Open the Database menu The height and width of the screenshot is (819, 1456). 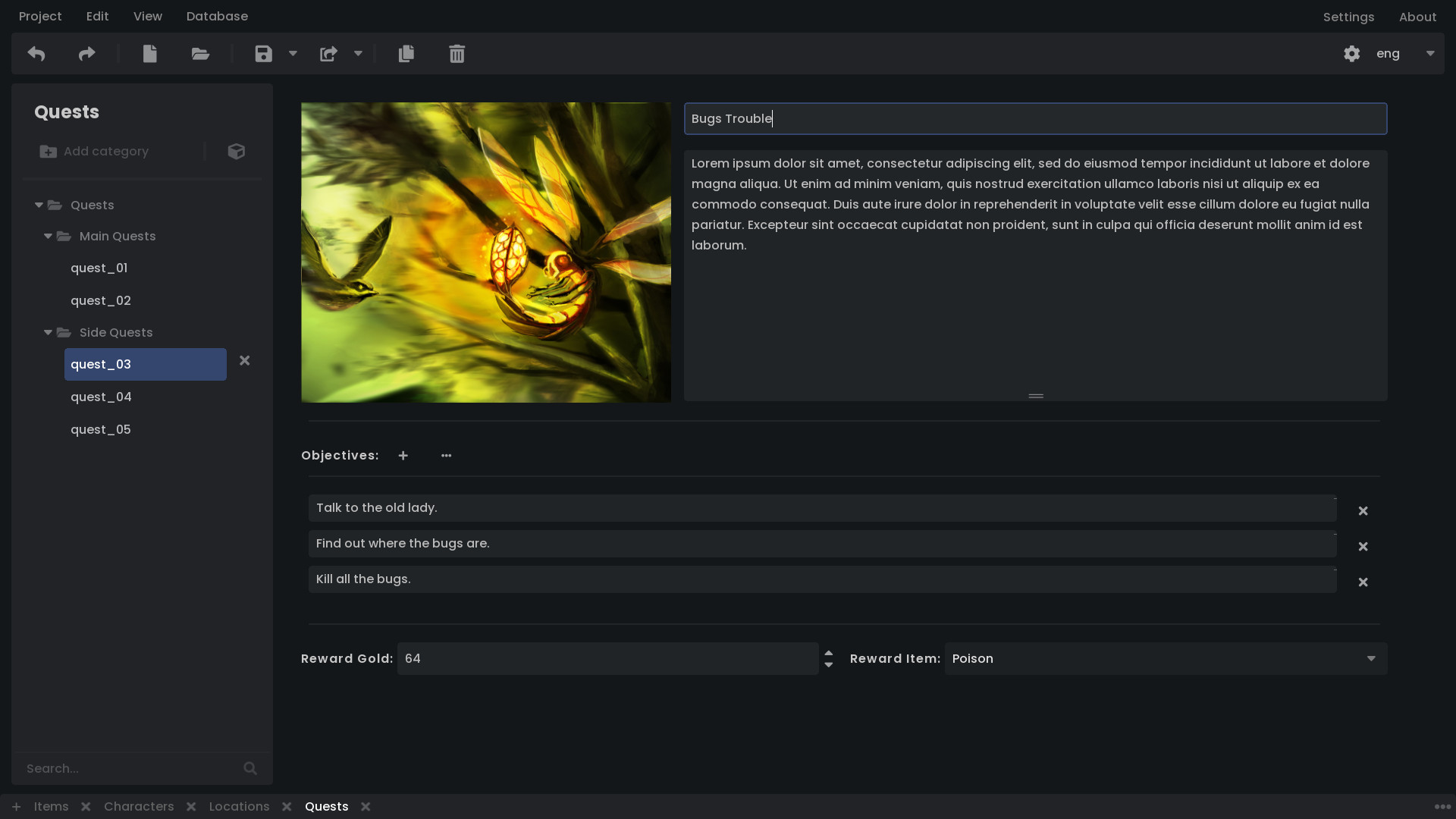pyautogui.click(x=217, y=16)
